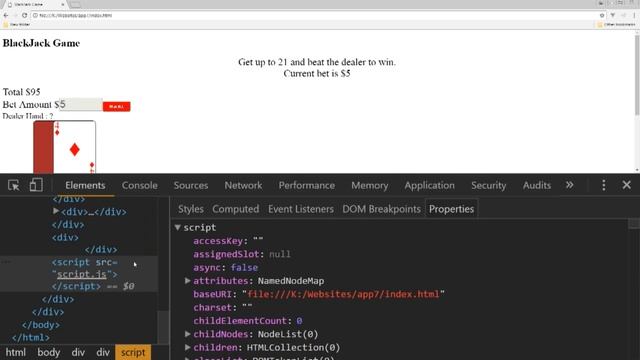The width and height of the screenshot is (640, 360).
Task: Show the Styles pane
Action: point(191,209)
